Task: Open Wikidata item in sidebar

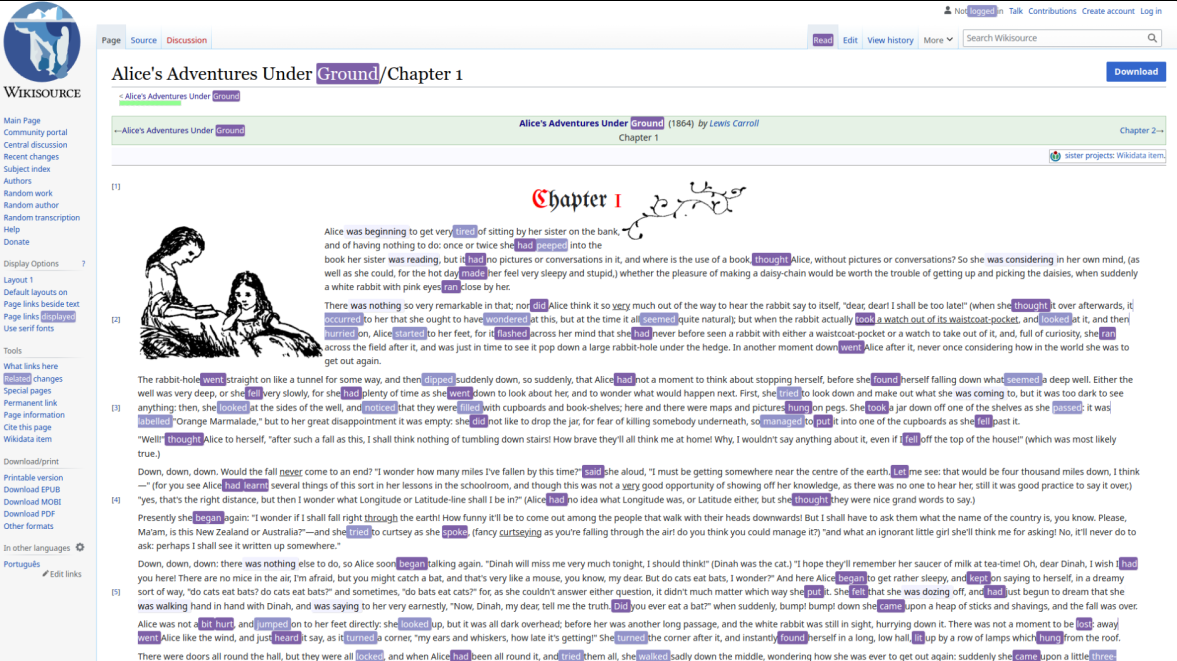Action: (28, 439)
